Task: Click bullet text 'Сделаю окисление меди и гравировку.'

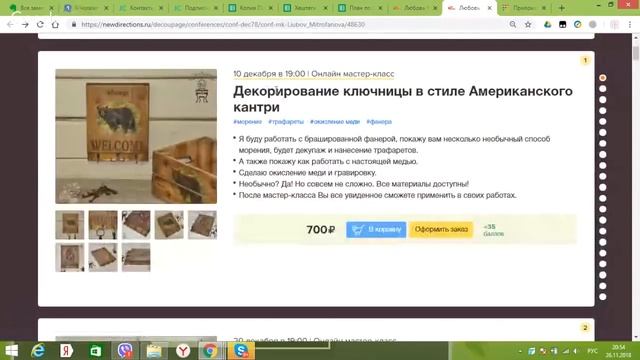Action: point(307,173)
